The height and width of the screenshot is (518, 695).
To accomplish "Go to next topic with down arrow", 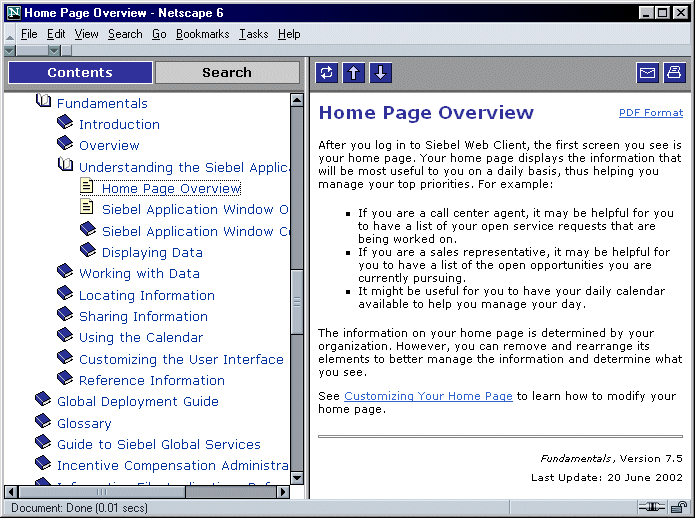I will pyautogui.click(x=380, y=73).
